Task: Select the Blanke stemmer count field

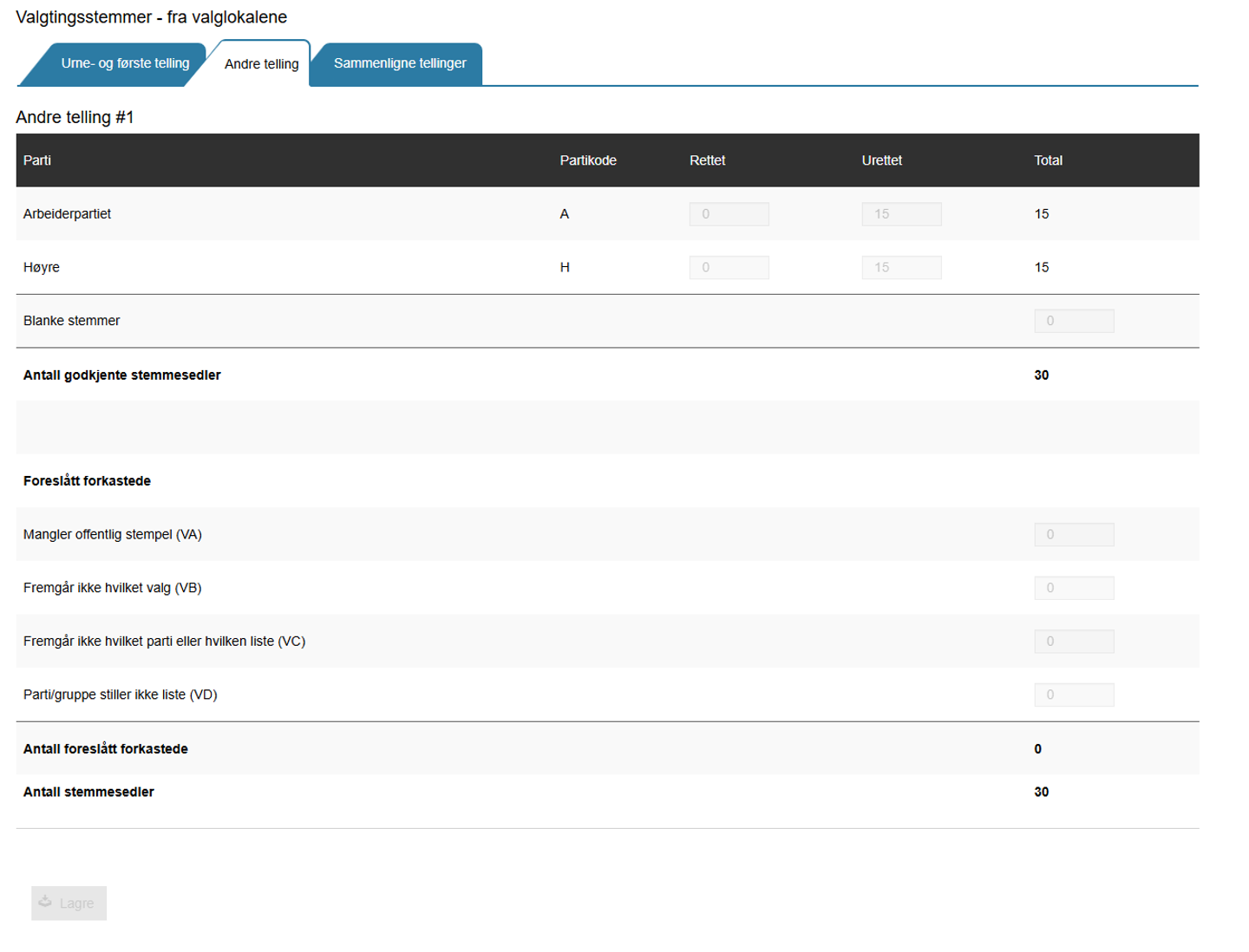Action: (x=1074, y=321)
